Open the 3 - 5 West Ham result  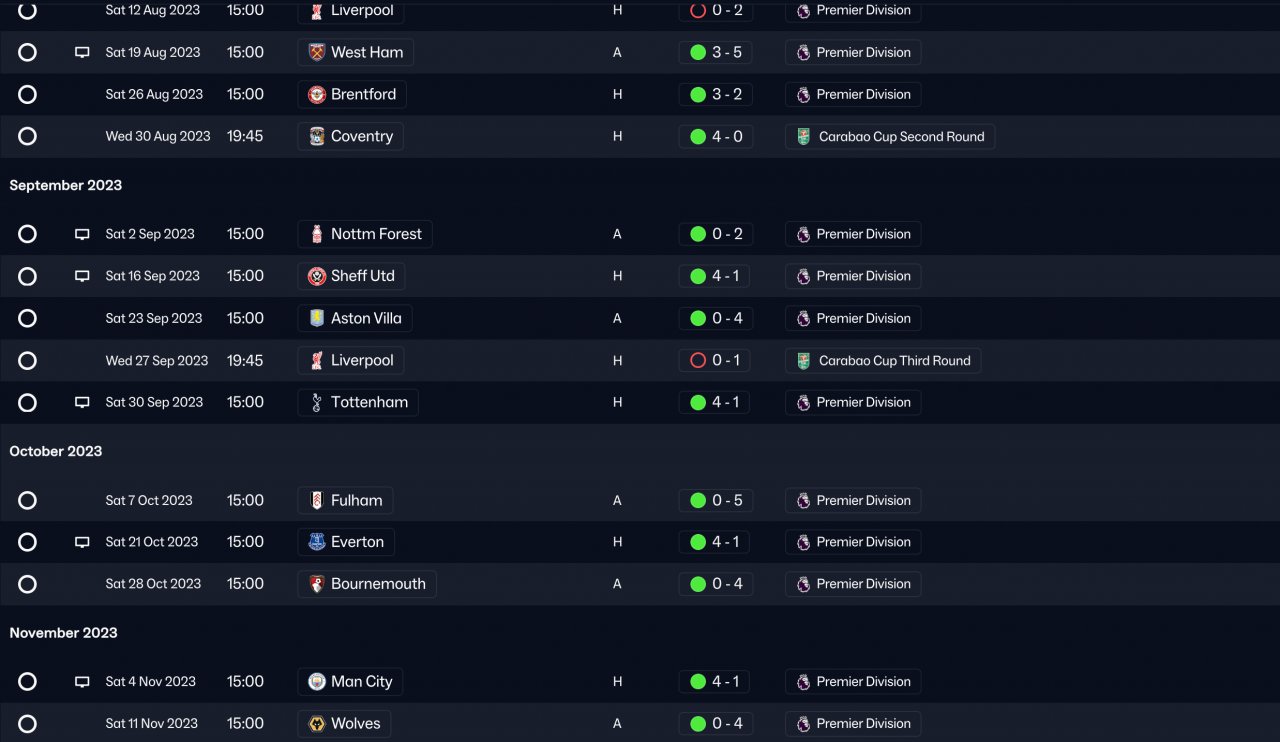pyautogui.click(x=726, y=53)
